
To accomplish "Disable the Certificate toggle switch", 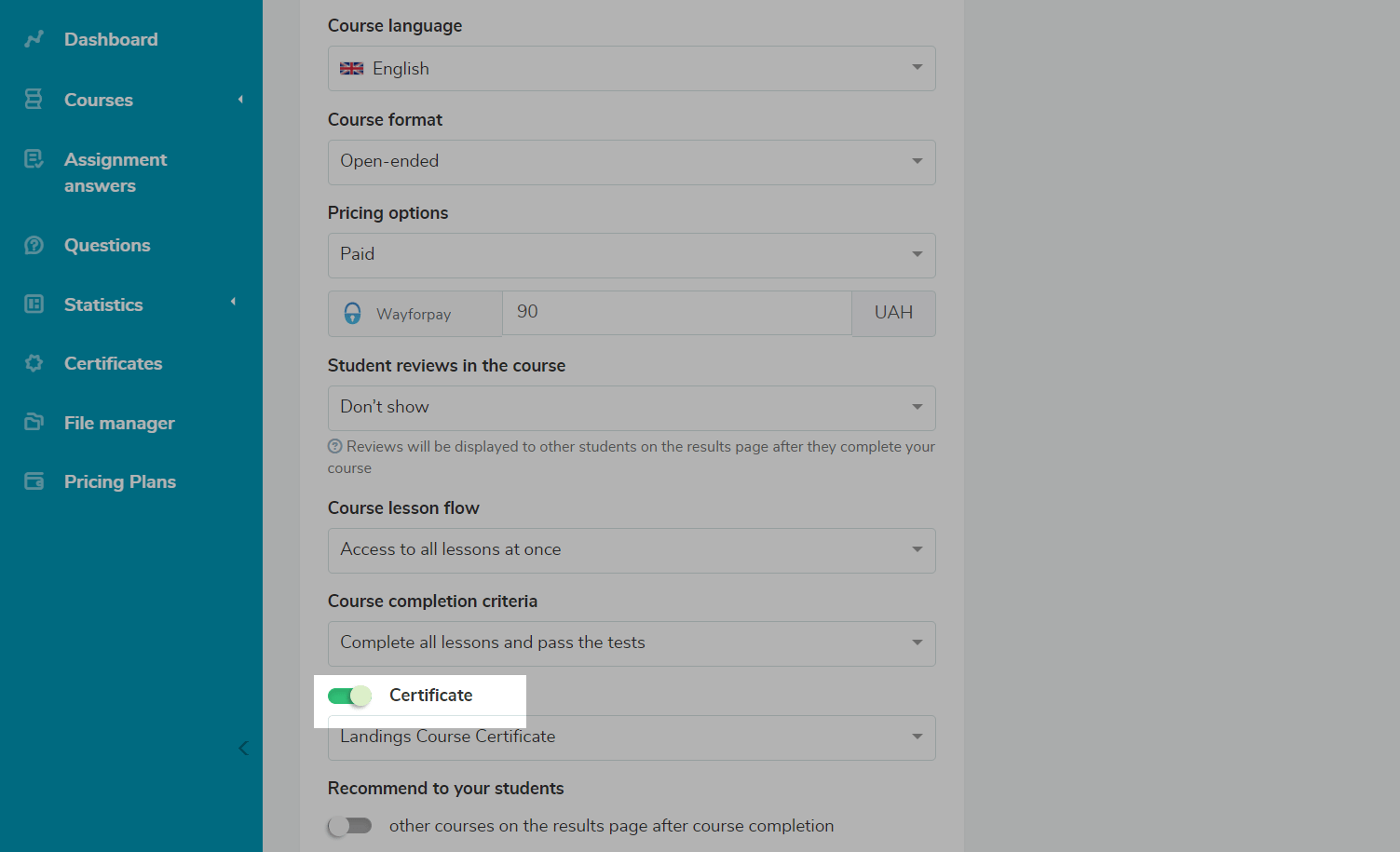I will point(349,696).
